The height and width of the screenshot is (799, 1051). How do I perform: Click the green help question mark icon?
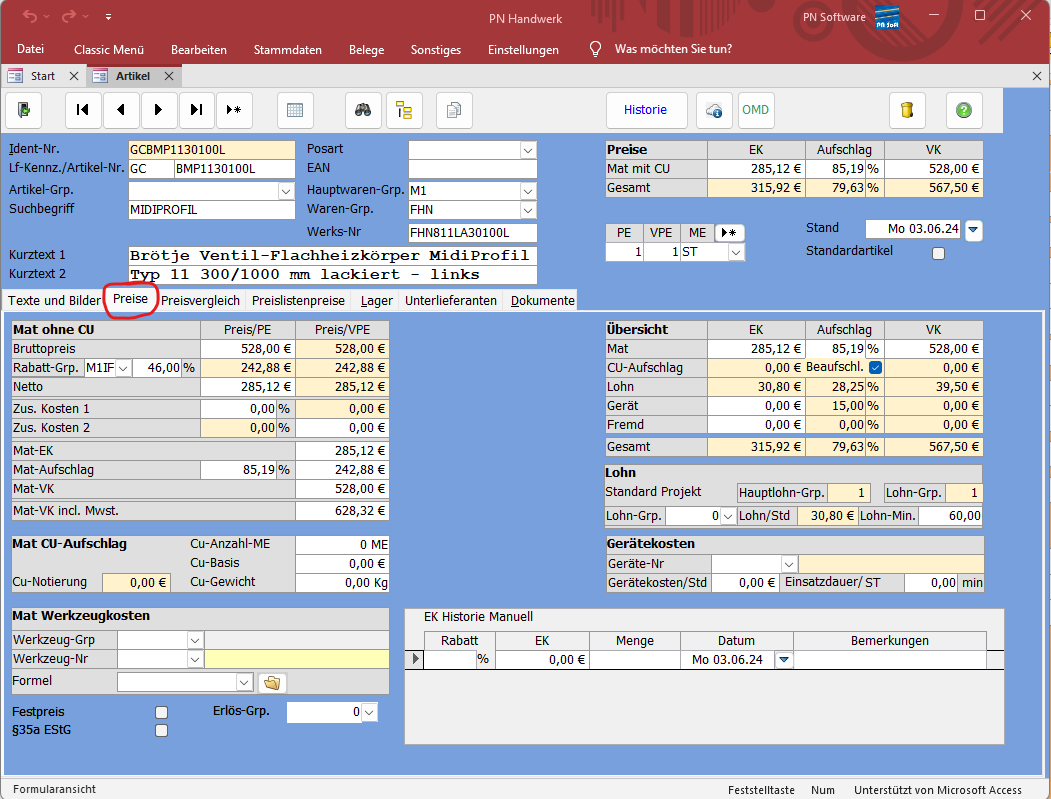tap(963, 110)
